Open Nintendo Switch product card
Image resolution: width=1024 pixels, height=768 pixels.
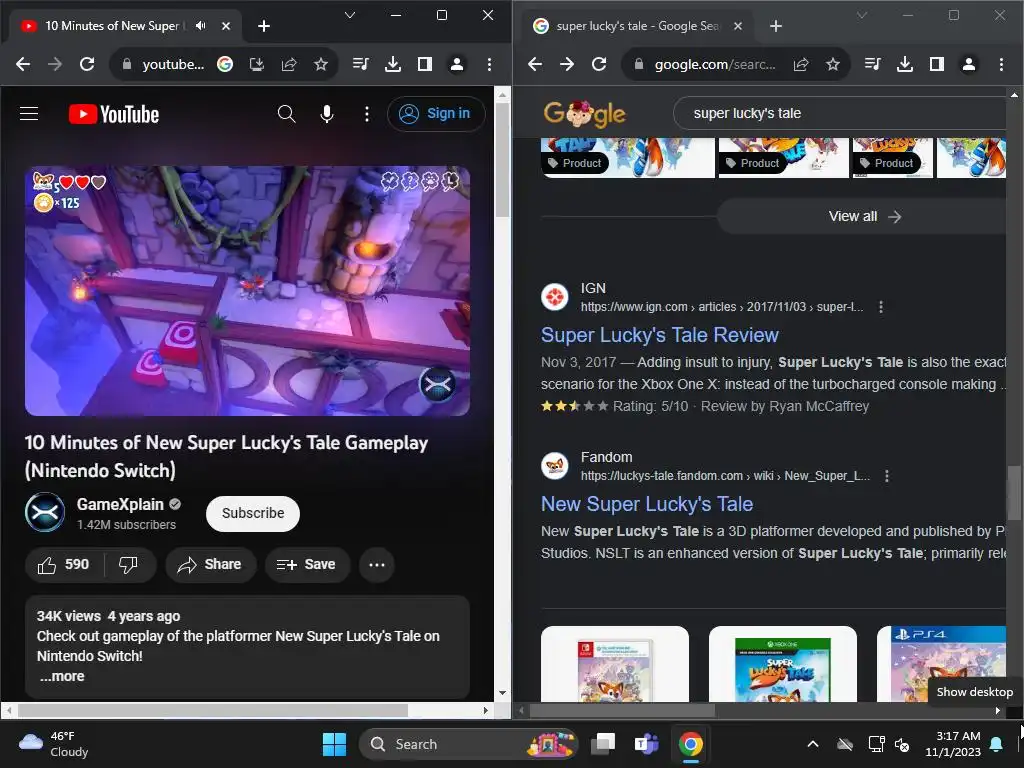coord(615,664)
